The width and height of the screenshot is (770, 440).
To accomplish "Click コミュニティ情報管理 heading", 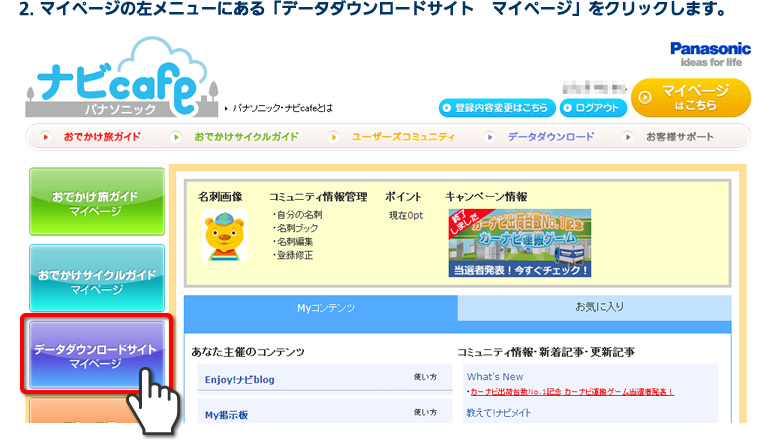I will point(318,197).
